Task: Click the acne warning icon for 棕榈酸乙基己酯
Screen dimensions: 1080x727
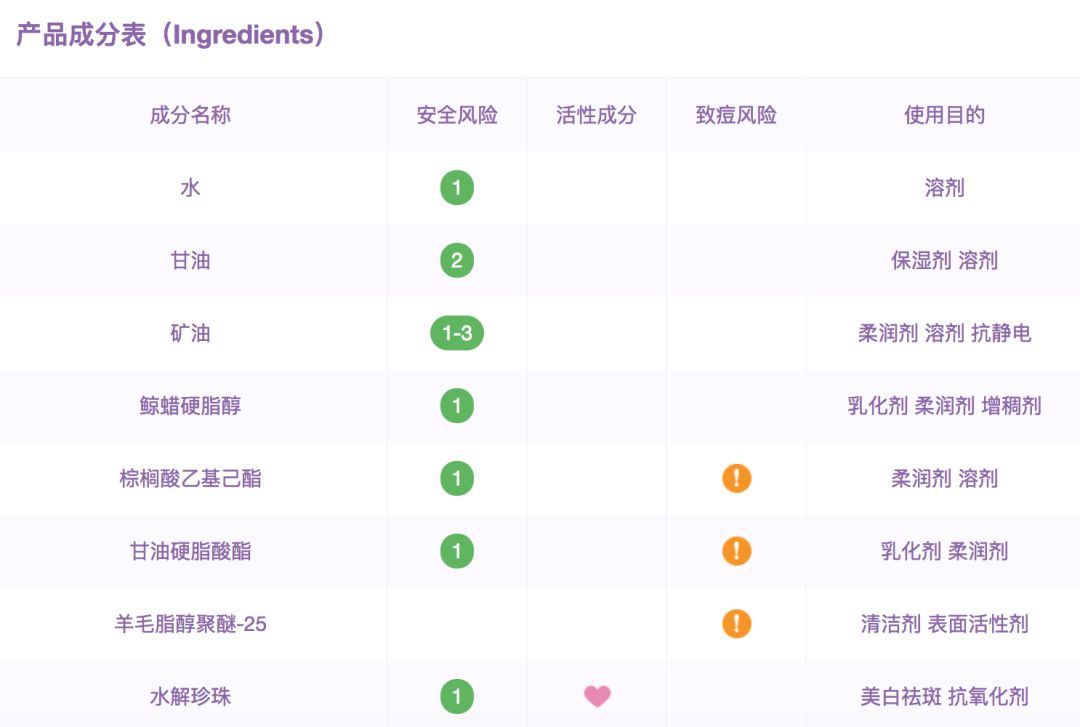Action: 736,478
